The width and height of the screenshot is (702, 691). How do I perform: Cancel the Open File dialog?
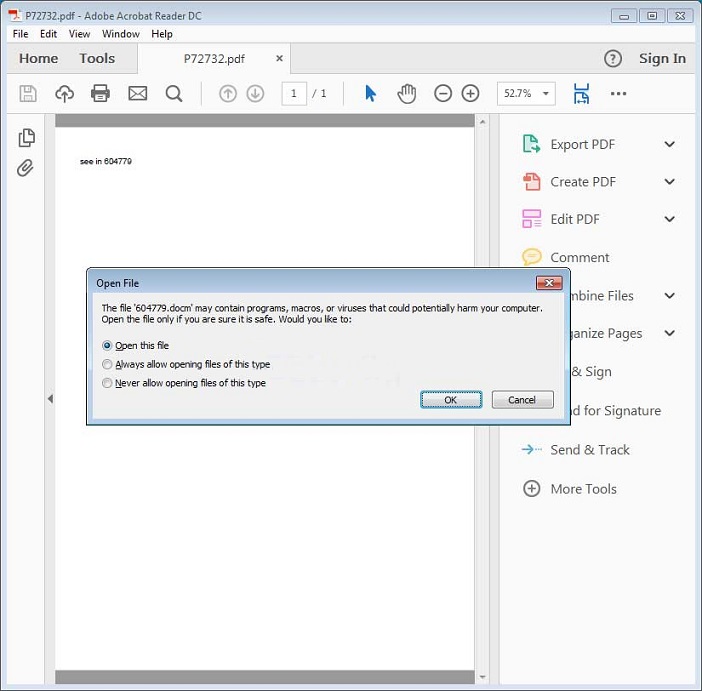(x=522, y=400)
